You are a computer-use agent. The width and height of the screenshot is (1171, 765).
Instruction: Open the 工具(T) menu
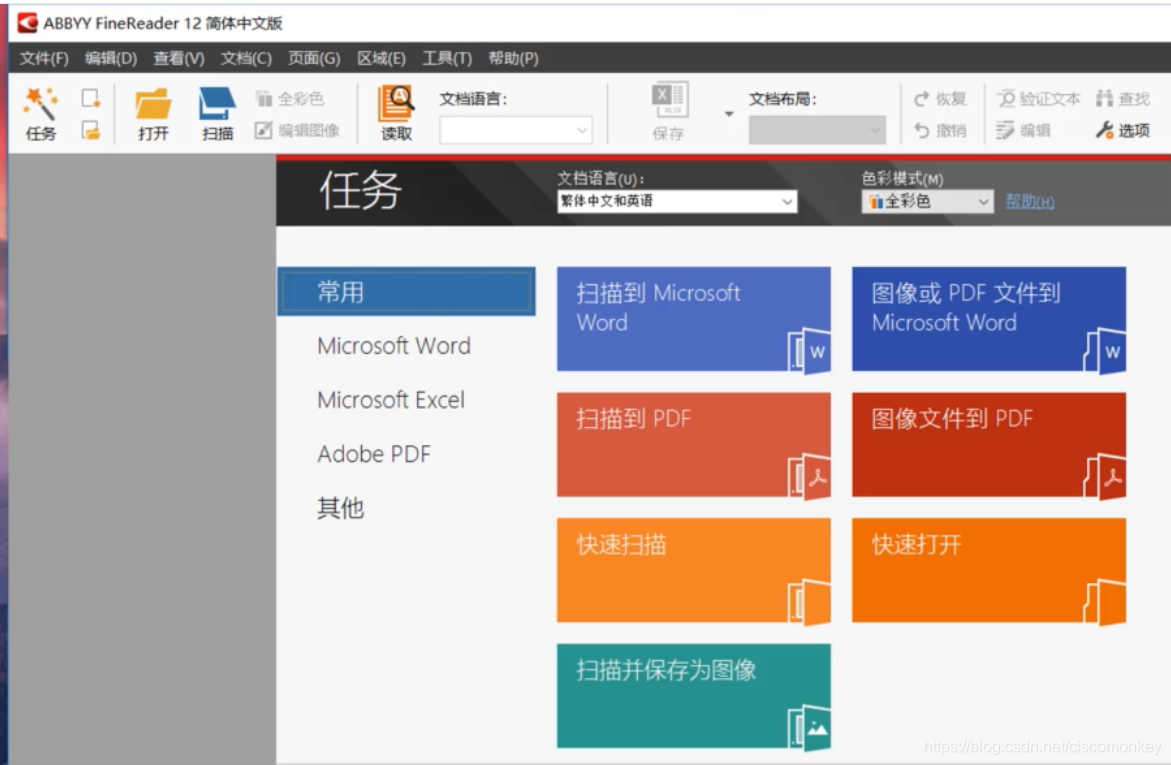pyautogui.click(x=447, y=58)
